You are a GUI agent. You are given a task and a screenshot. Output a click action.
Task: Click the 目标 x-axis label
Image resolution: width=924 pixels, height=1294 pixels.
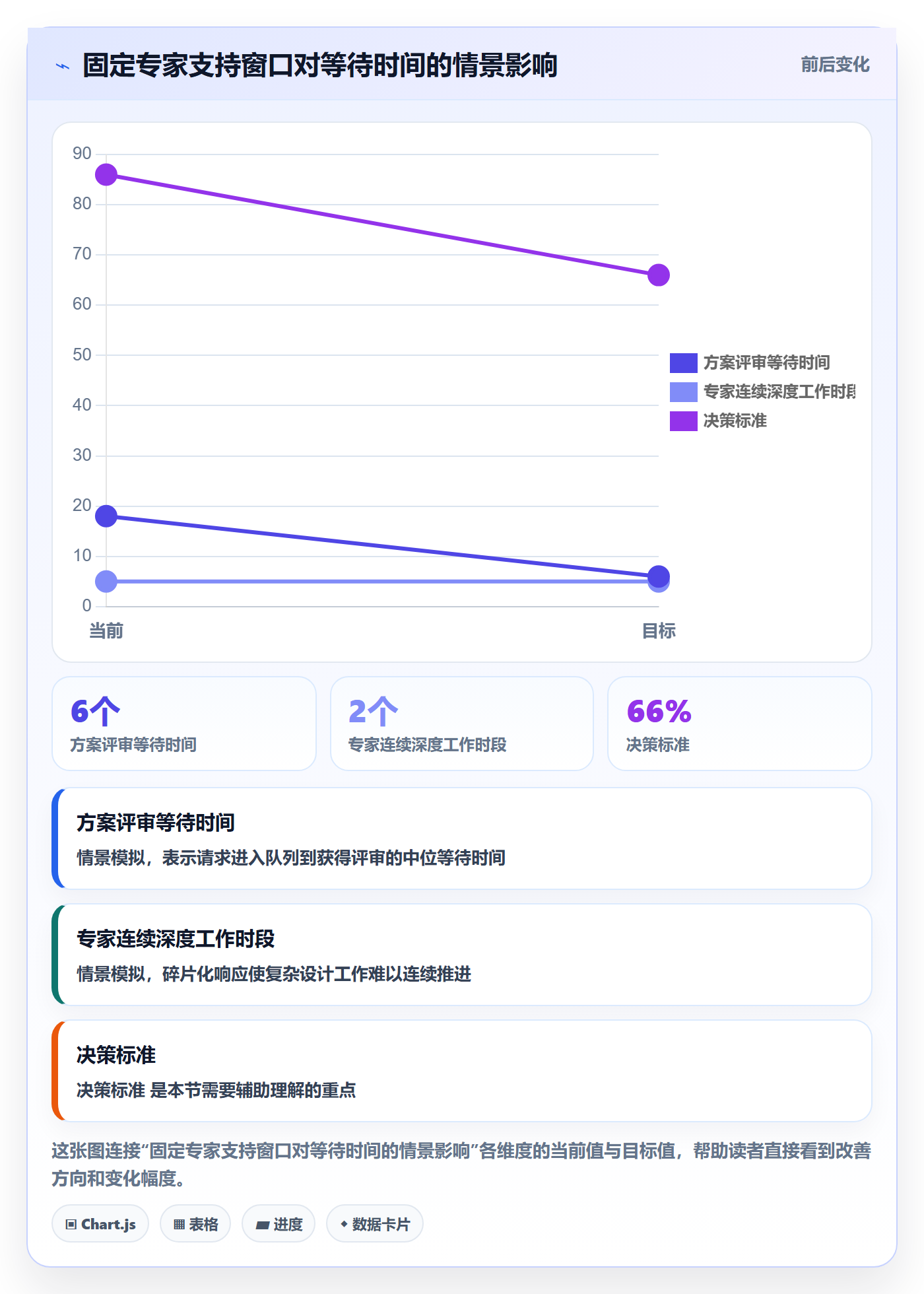tap(658, 631)
